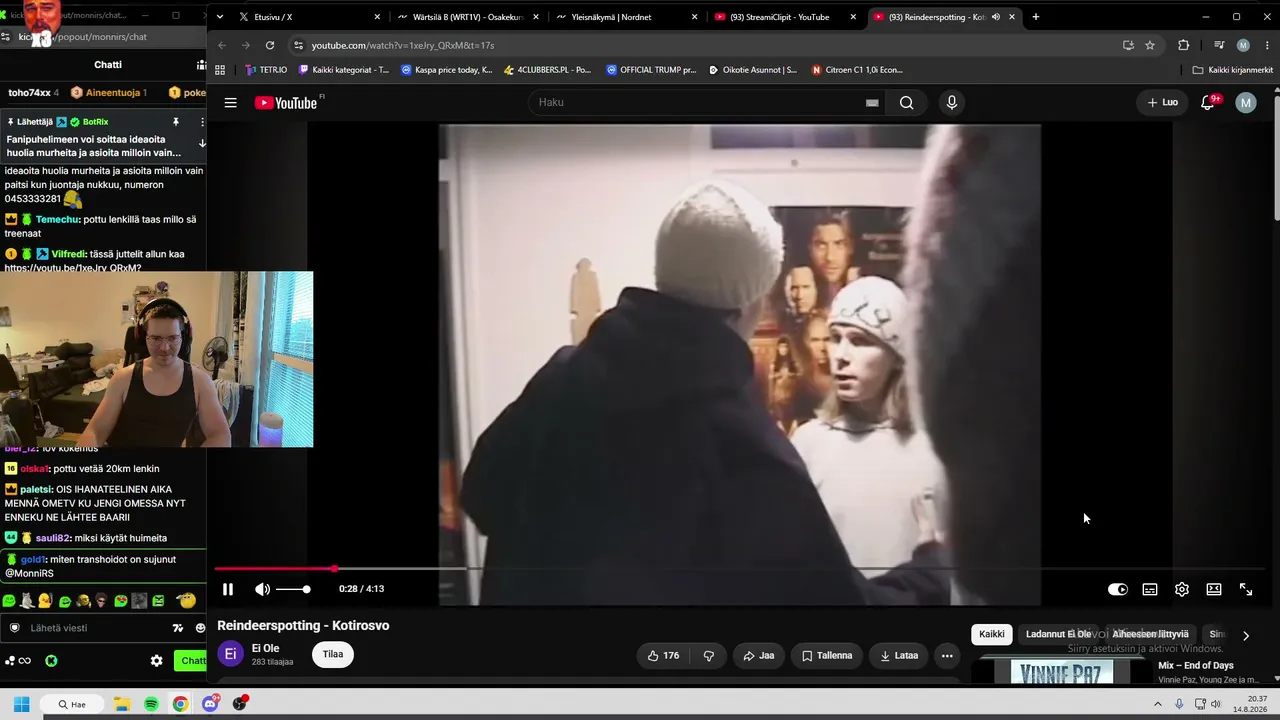Open the Chrome extensions puzzle icon

[x=1184, y=45]
